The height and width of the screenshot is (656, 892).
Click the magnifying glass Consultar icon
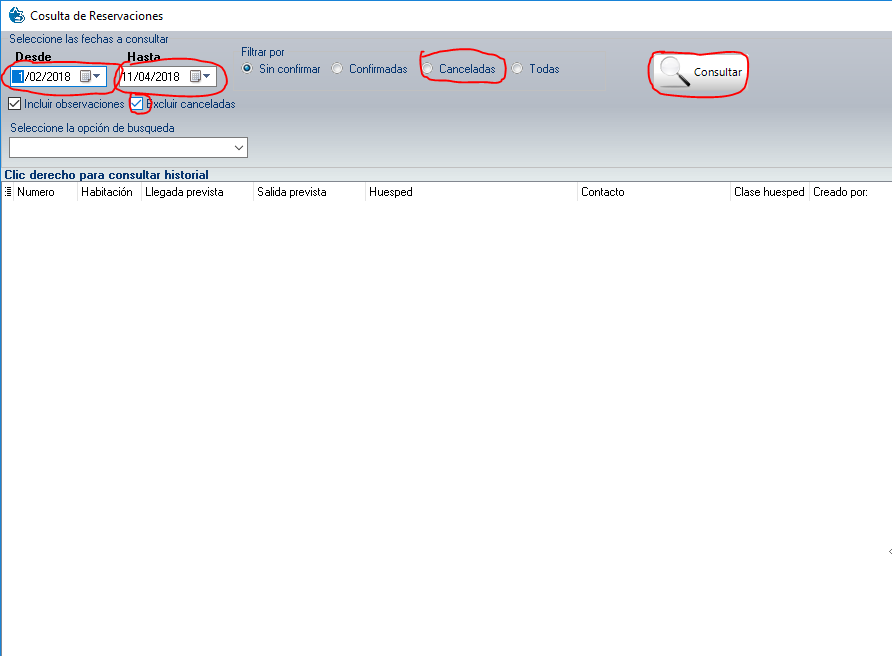(675, 72)
